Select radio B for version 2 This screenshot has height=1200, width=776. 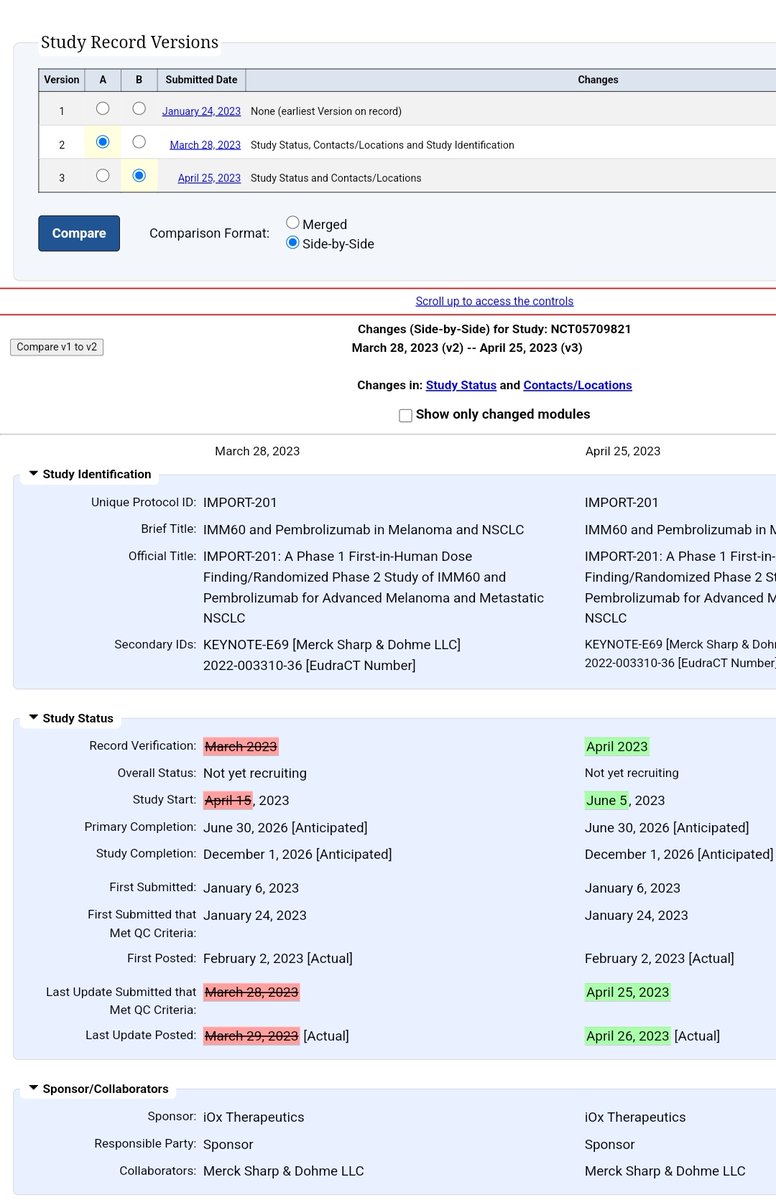[x=138, y=142]
